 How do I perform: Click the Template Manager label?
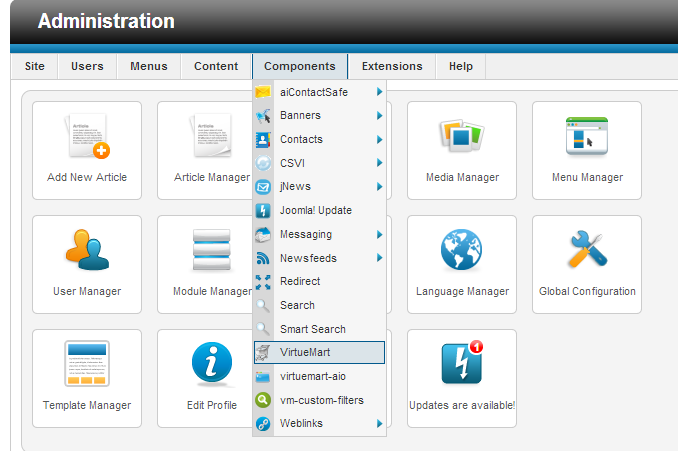pos(87,405)
